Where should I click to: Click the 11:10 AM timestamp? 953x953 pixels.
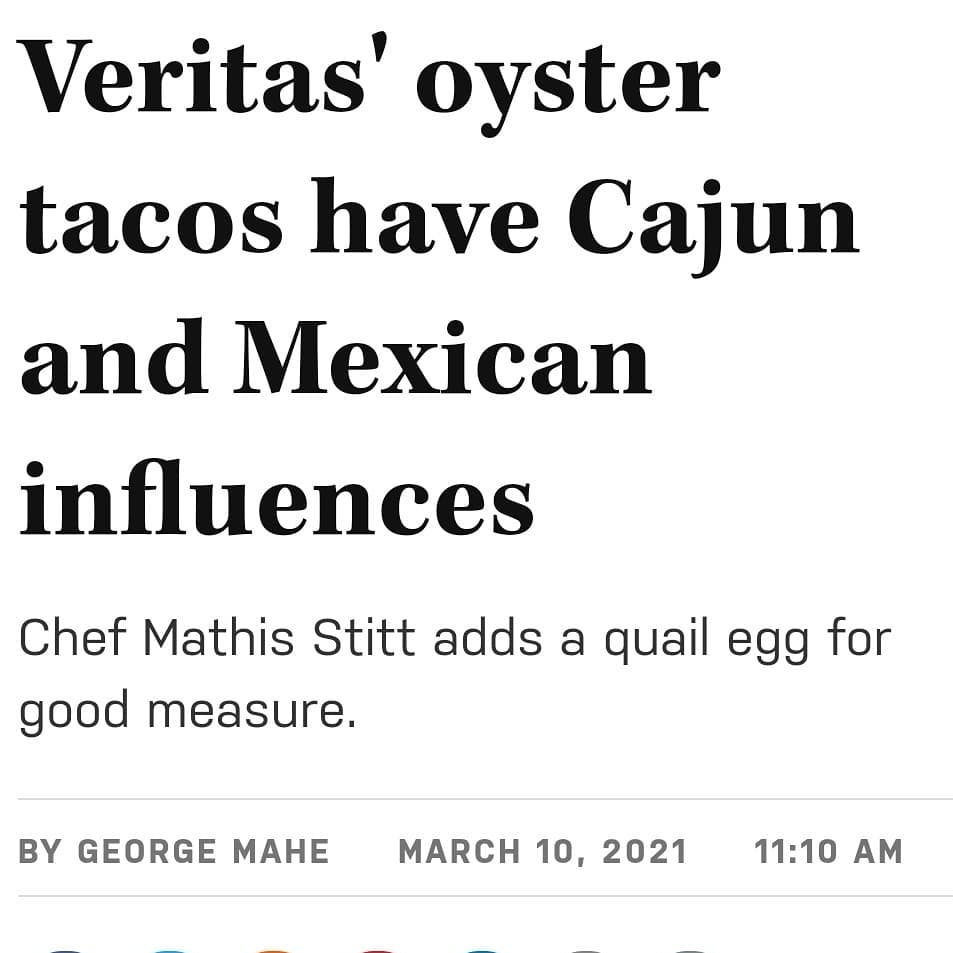tap(828, 851)
